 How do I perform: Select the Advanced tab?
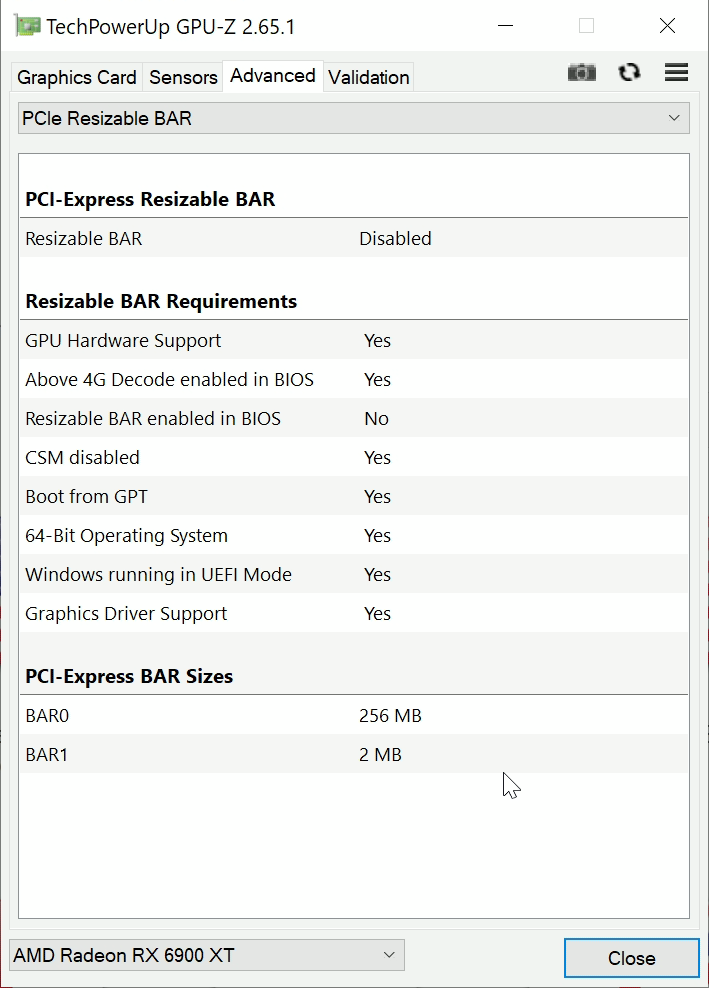point(272,76)
